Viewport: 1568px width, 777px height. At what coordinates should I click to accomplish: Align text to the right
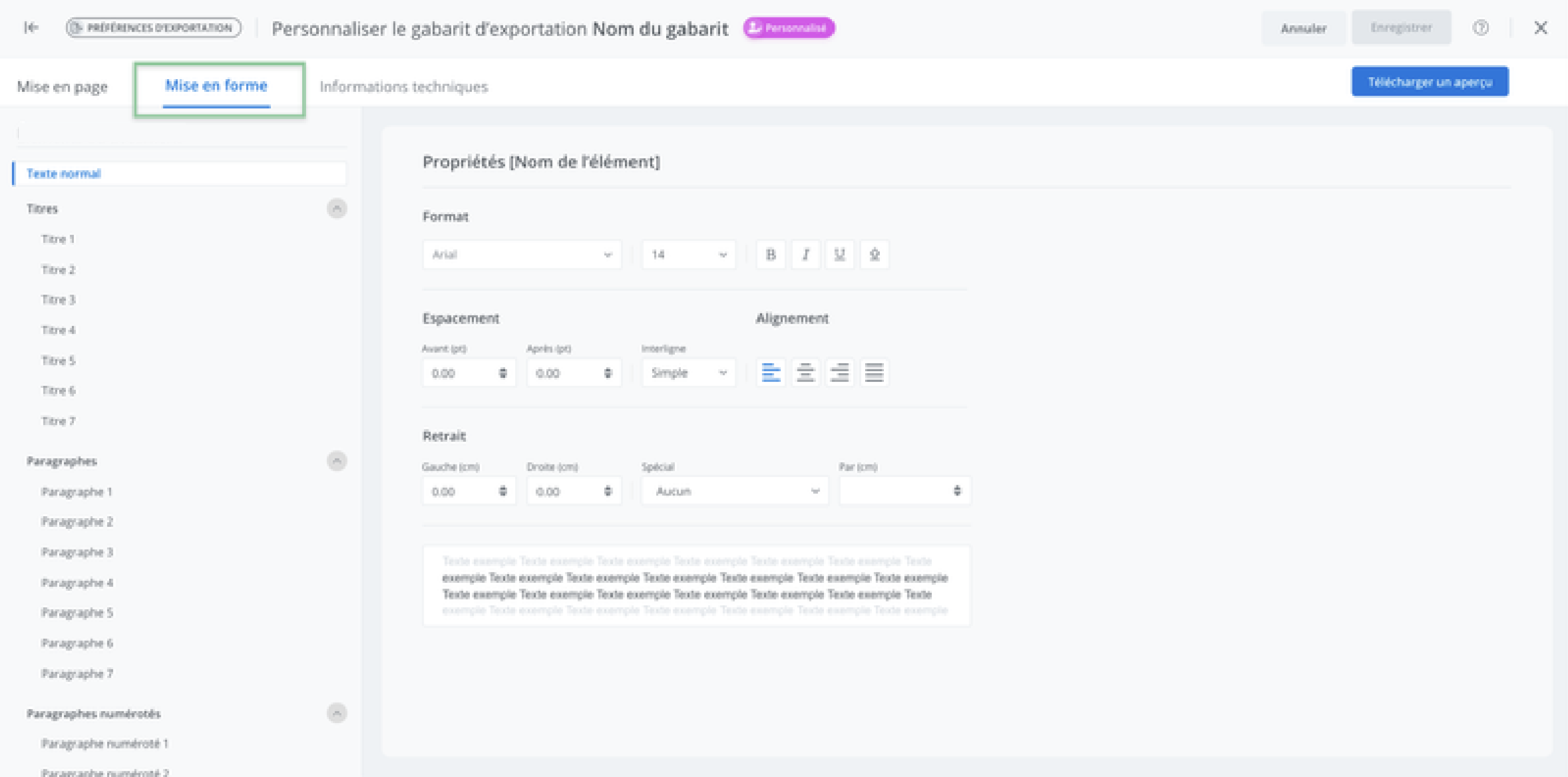tap(840, 373)
